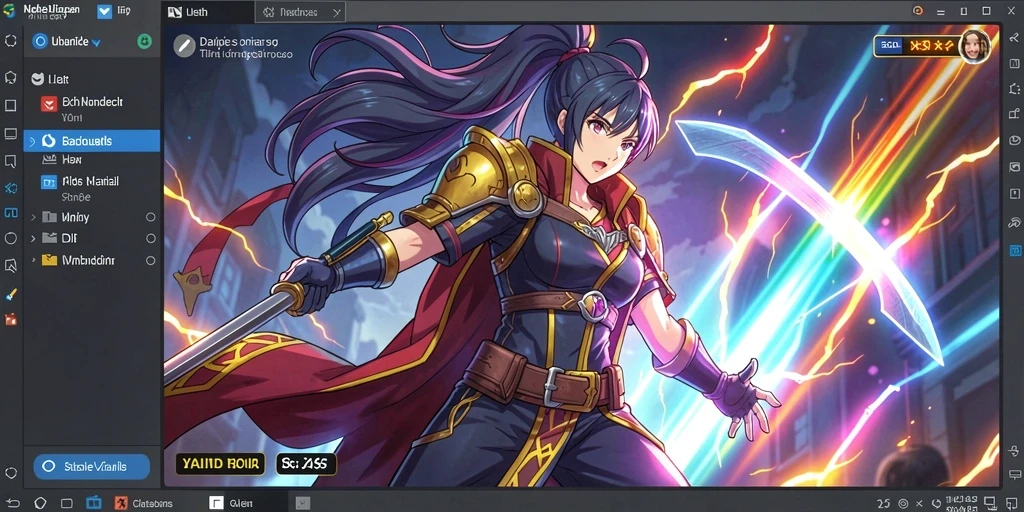Viewport: 1024px width, 512px height.
Task: Open the orange Clatebins taskbar app
Action: (x=143, y=503)
